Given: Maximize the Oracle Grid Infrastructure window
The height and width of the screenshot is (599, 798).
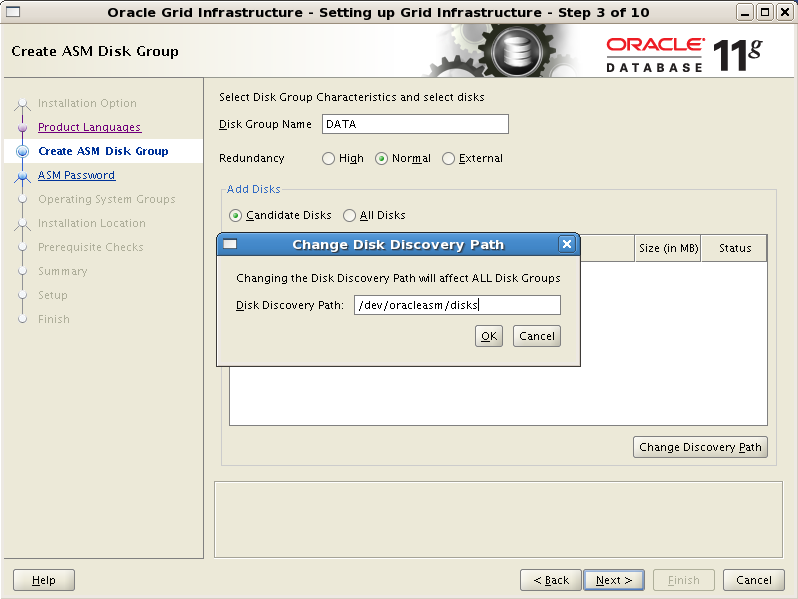Looking at the screenshot, I should coord(764,12).
